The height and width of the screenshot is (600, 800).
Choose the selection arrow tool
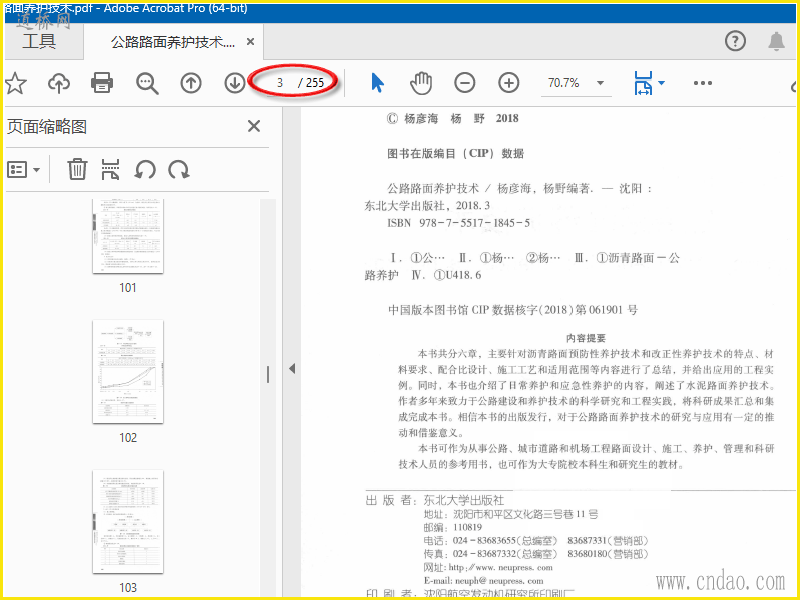click(x=377, y=83)
